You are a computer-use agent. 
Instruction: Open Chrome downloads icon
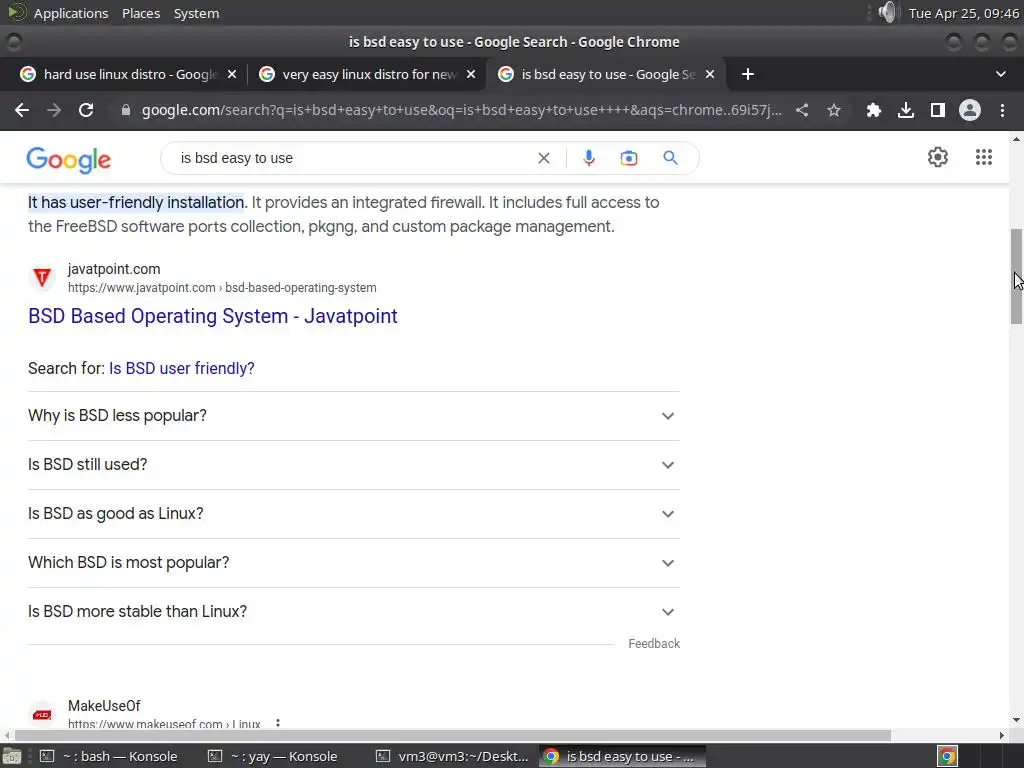[906, 110]
